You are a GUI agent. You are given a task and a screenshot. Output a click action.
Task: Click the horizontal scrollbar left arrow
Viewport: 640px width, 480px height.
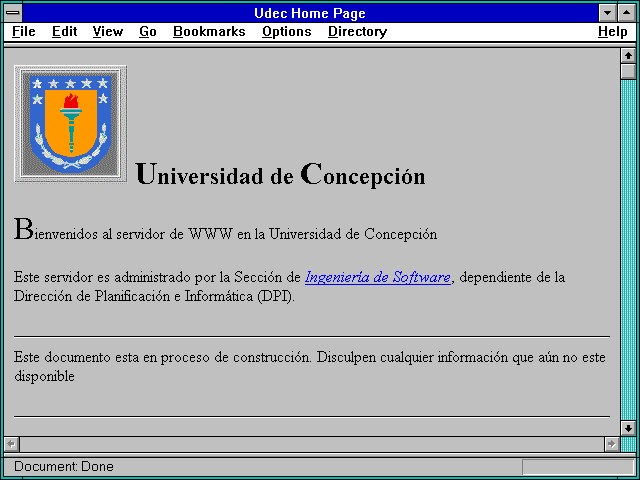[11, 444]
